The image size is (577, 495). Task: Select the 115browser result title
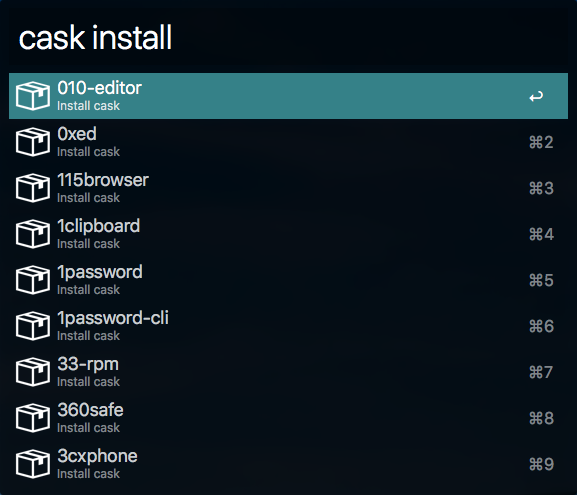103,180
